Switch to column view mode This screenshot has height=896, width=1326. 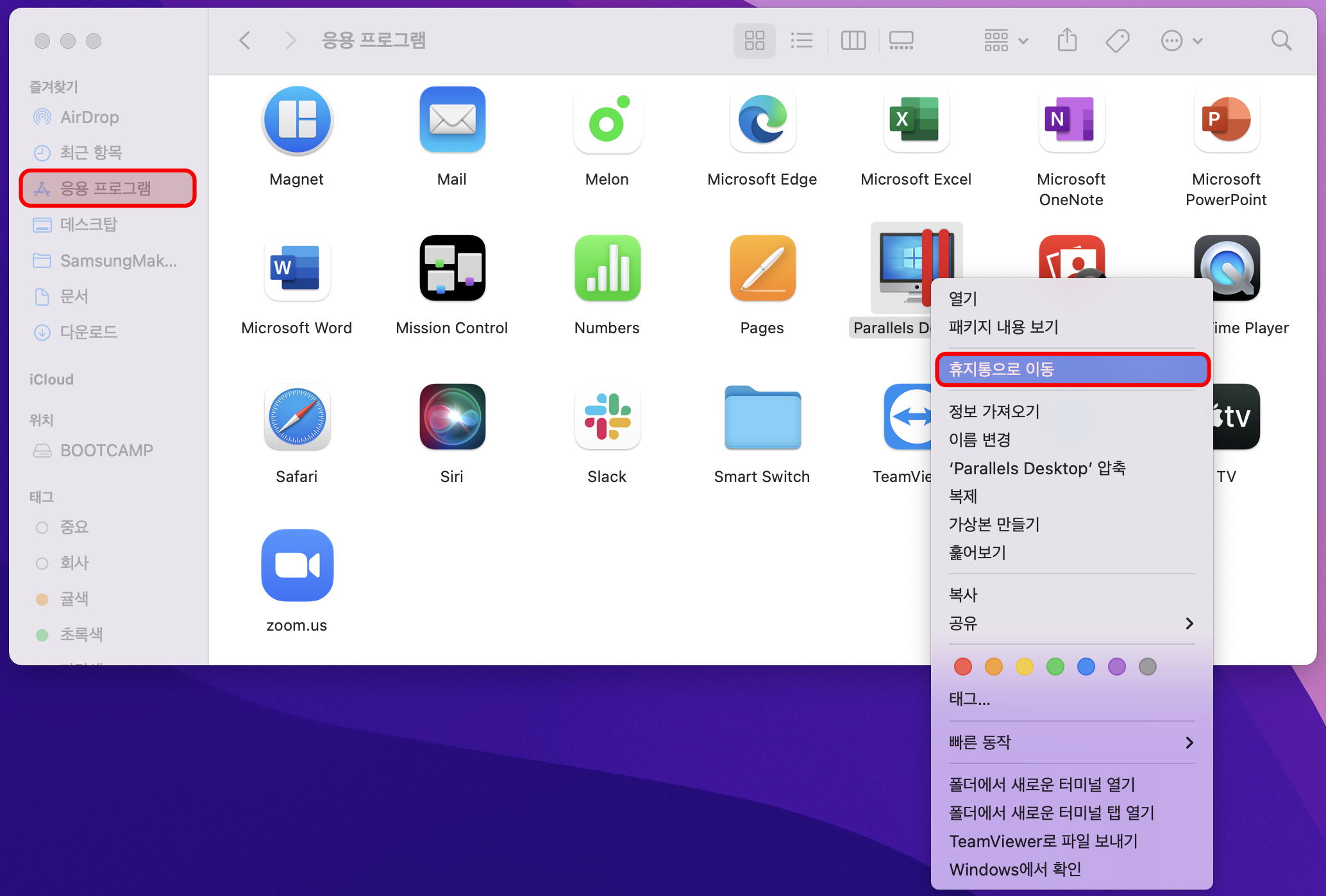click(853, 40)
